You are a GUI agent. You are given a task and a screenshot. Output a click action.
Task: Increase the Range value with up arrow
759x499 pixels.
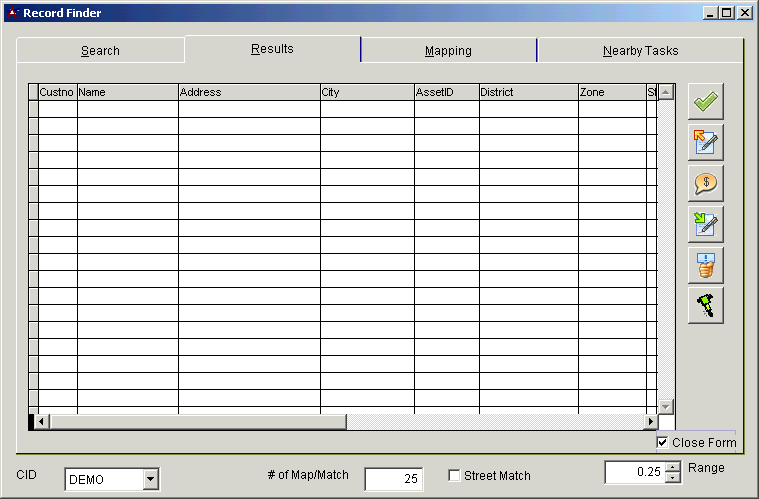click(x=673, y=466)
